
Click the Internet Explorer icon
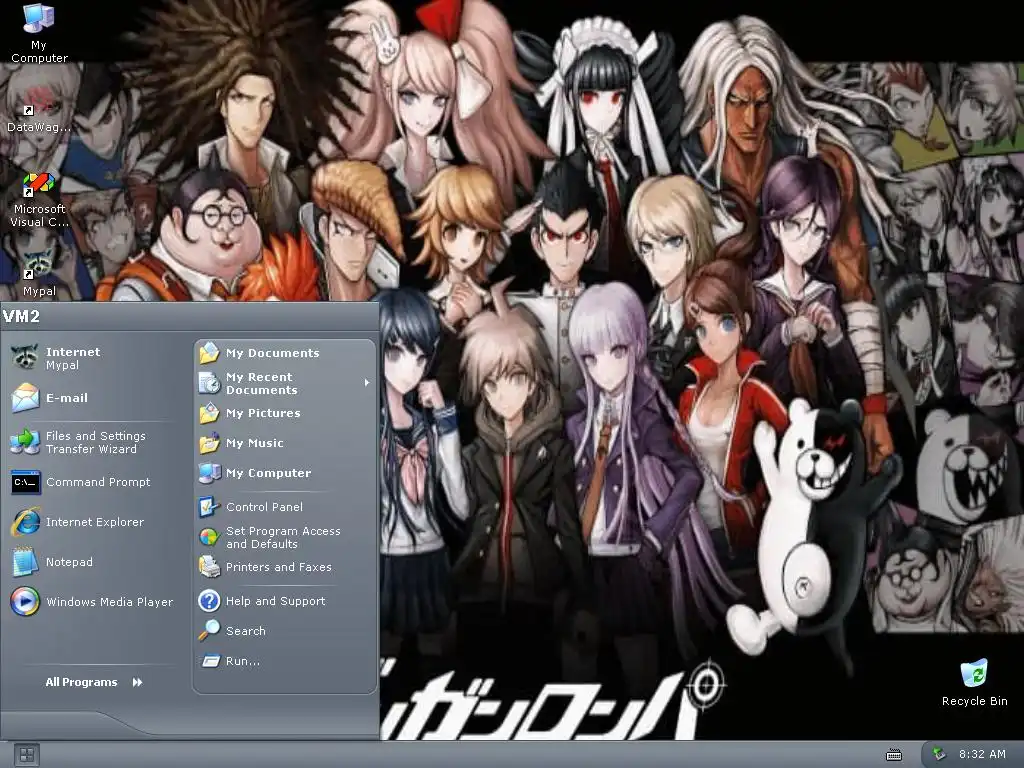tap(25, 522)
